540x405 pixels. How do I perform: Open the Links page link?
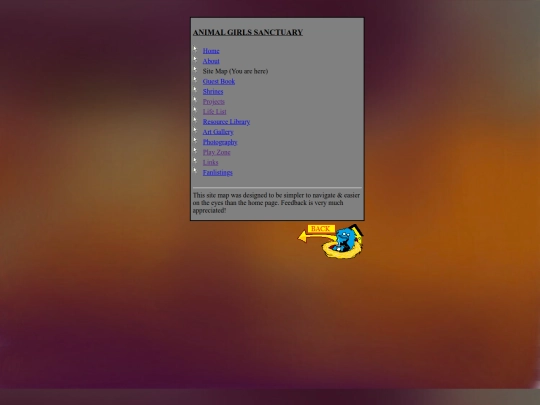(210, 163)
